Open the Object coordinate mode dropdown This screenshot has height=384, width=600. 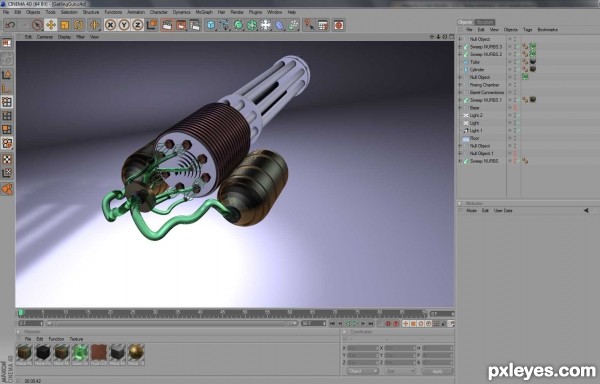(363, 371)
